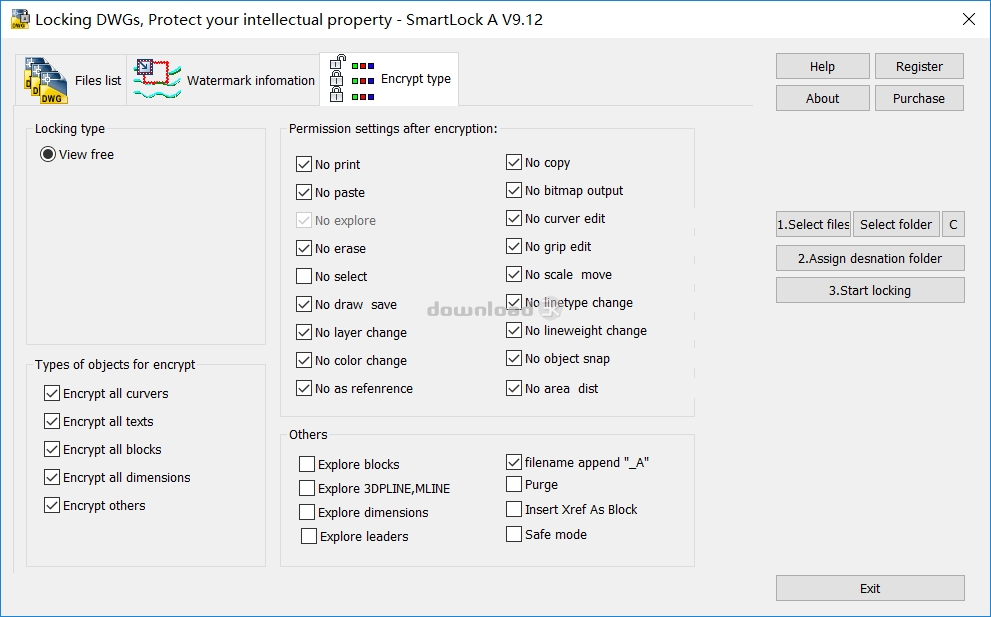
Task: Click the small C button
Action: tap(953, 224)
